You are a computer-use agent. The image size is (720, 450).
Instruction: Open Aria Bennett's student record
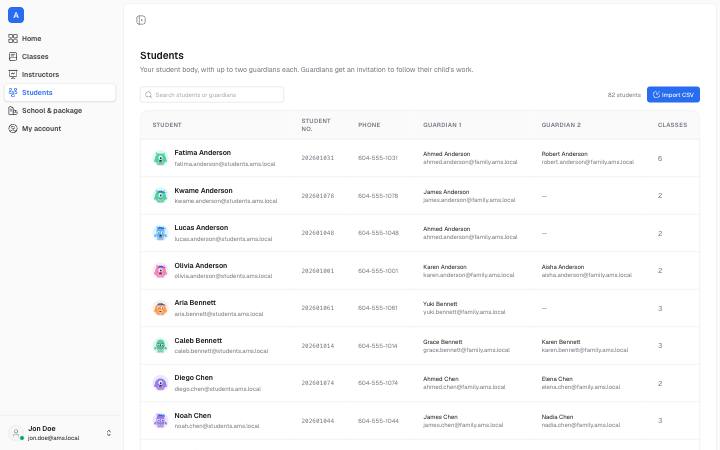point(195,303)
